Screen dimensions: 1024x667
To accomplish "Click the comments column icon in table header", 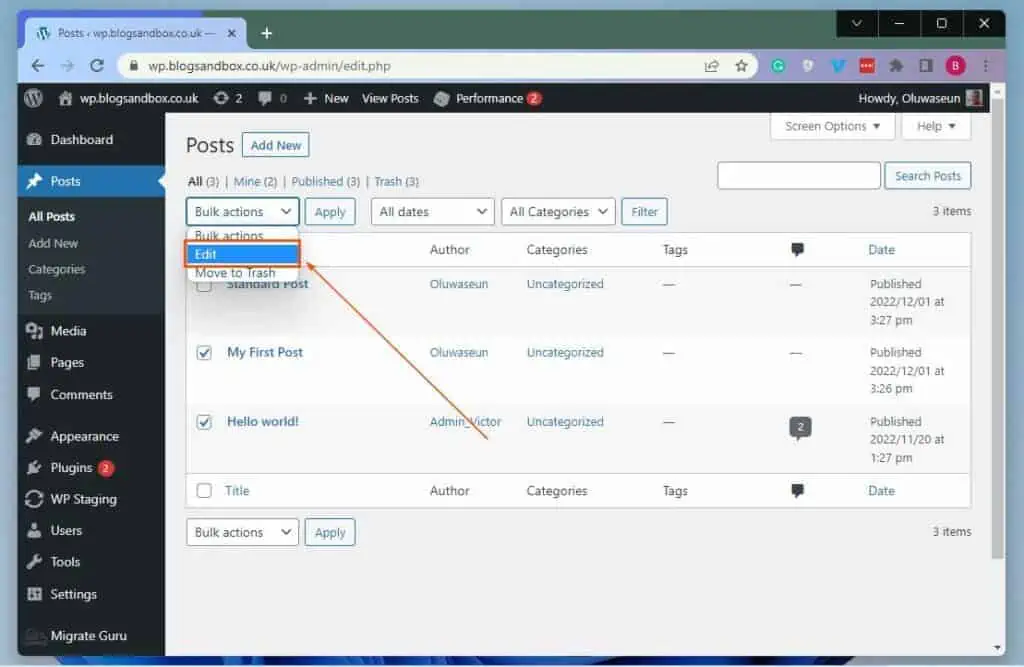I will [797, 249].
